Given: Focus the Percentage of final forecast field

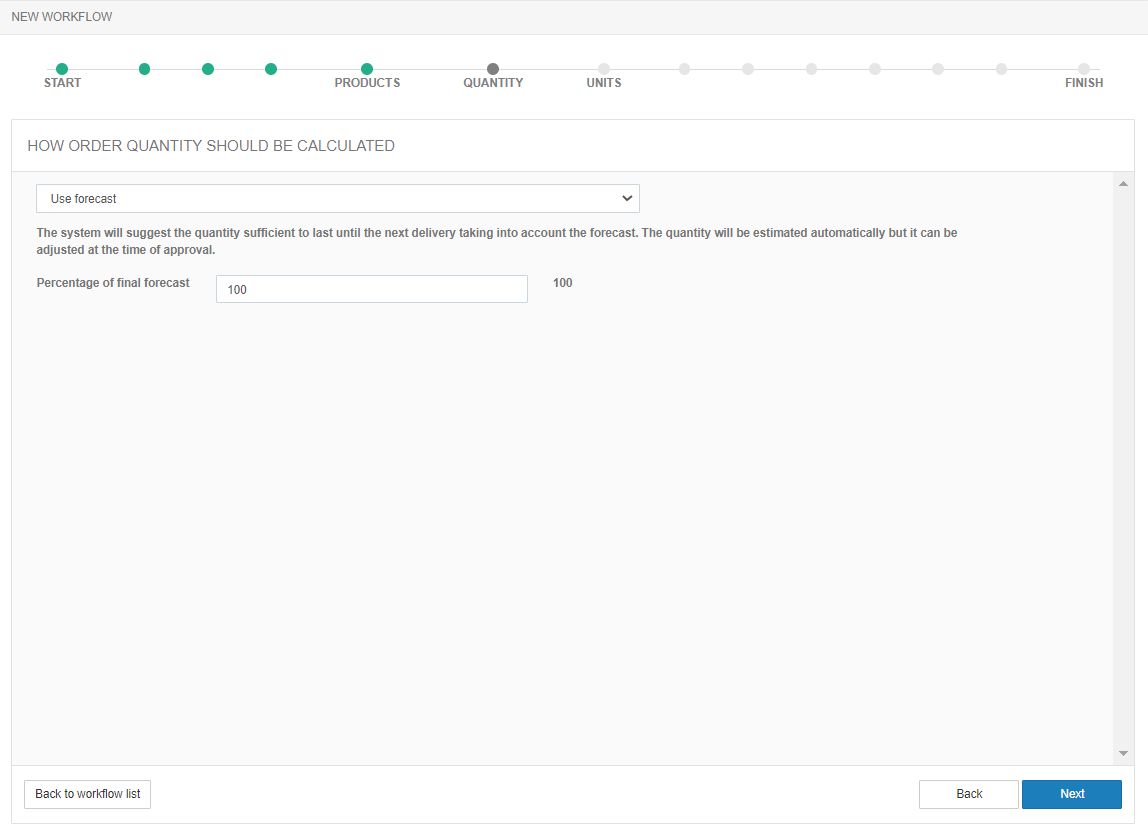Looking at the screenshot, I should point(371,289).
